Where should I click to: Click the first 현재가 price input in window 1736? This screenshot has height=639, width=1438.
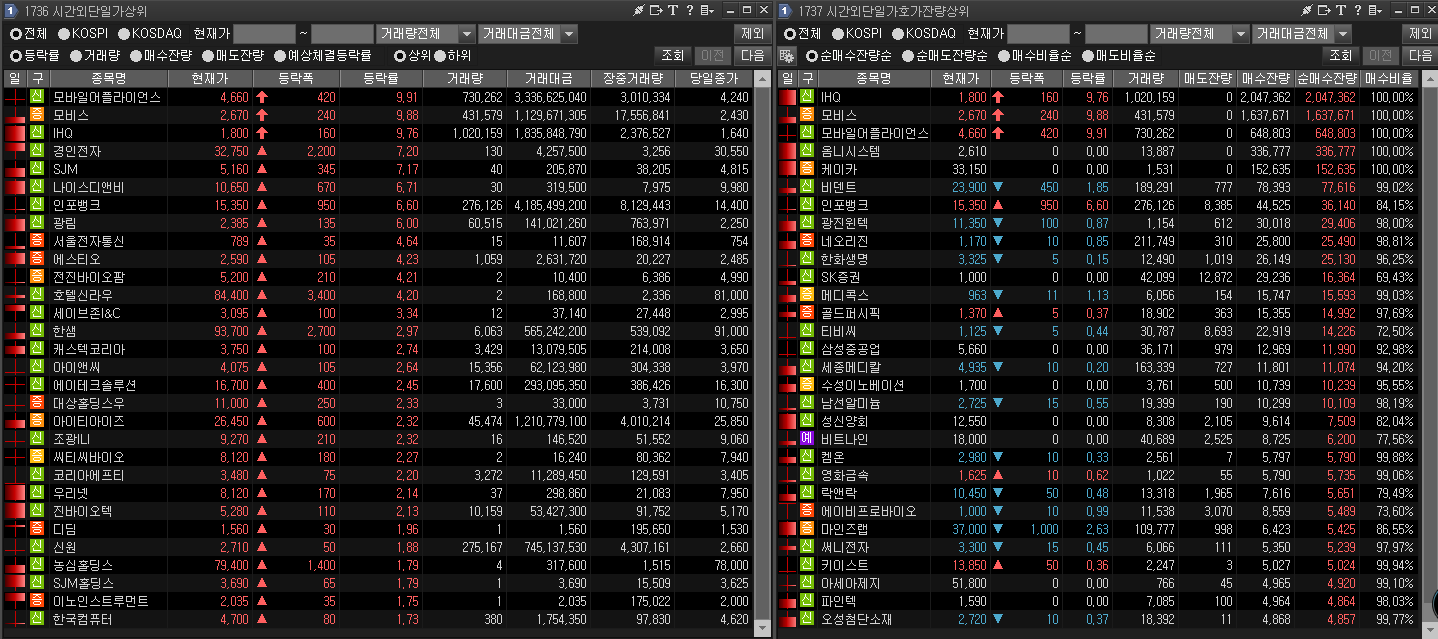point(265,33)
